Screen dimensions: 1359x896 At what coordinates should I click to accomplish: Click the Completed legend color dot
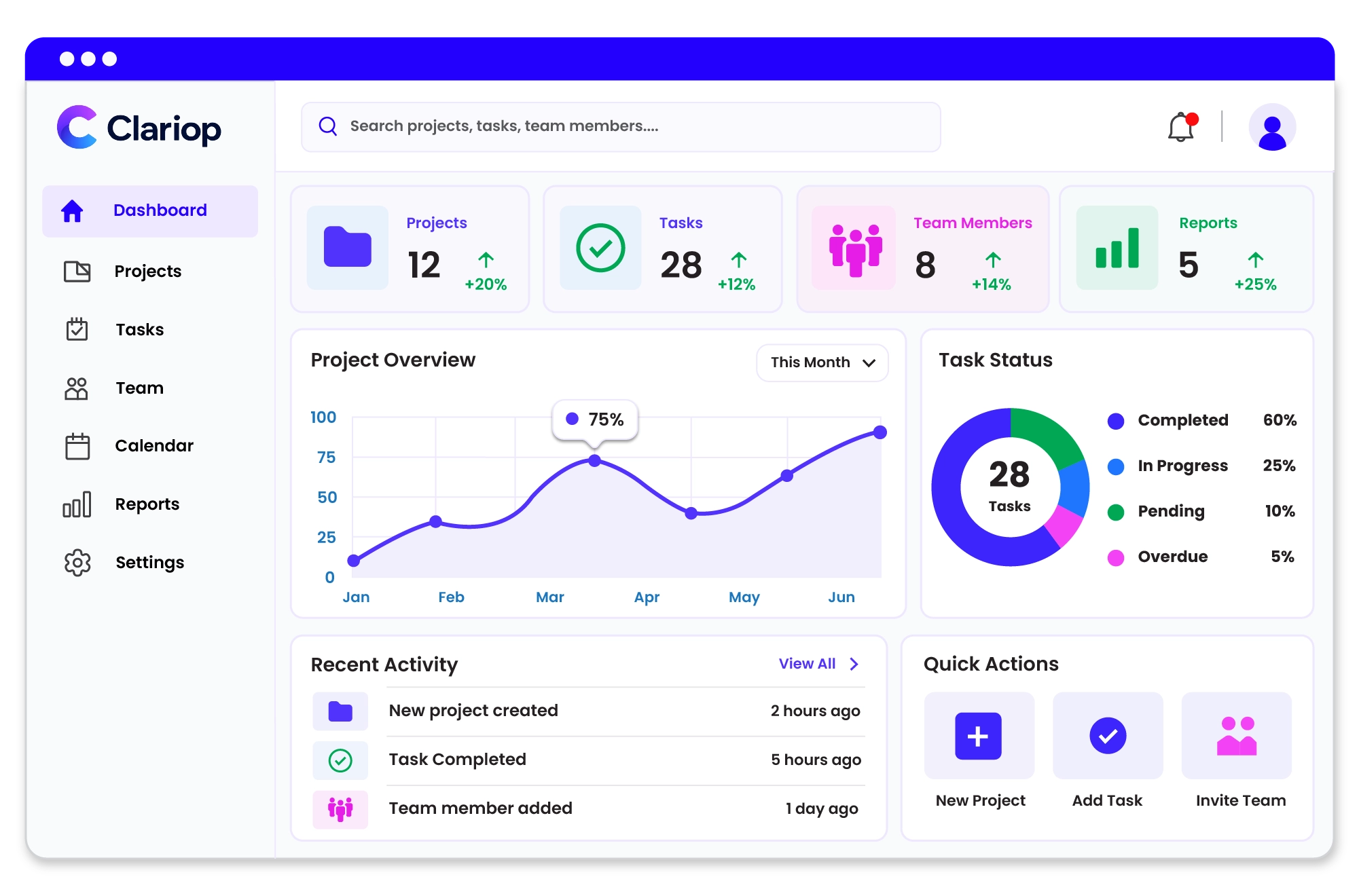click(x=1116, y=421)
